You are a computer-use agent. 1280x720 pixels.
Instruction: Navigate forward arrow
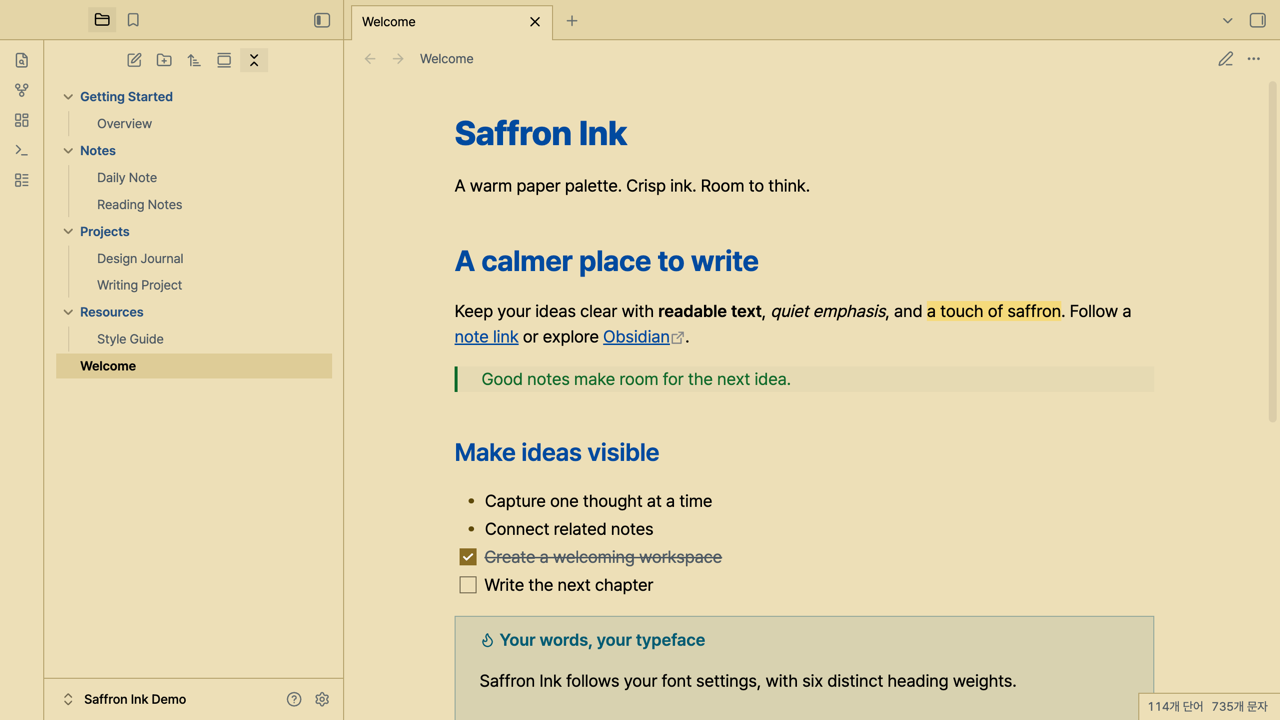tap(398, 59)
